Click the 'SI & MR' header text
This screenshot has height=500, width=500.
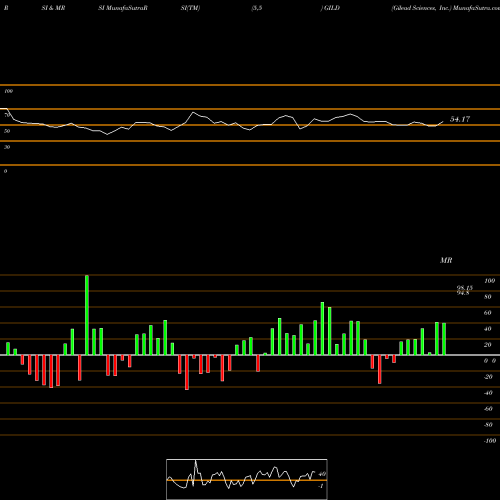click(53, 8)
